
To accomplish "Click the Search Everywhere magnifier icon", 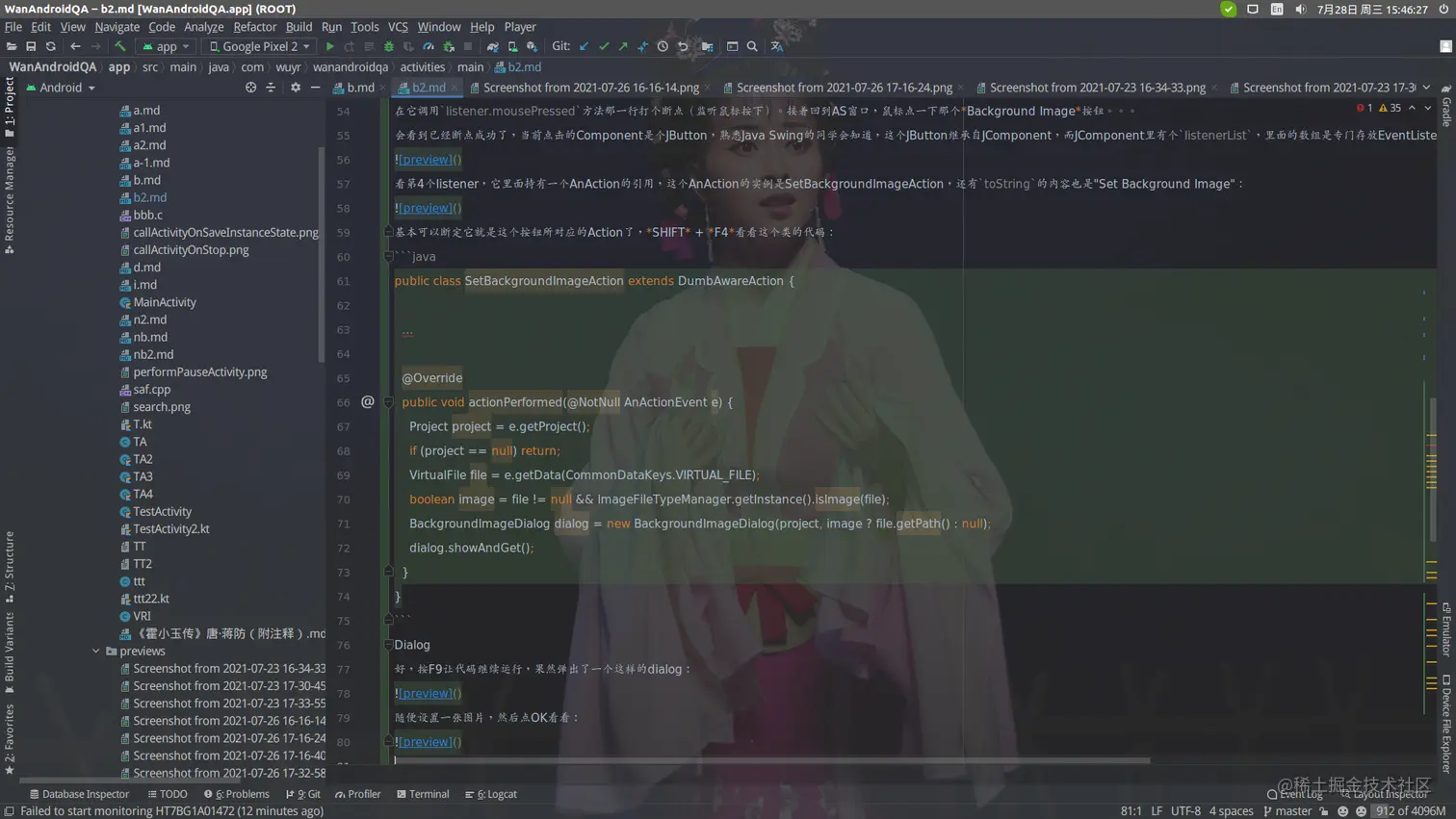I will pyautogui.click(x=752, y=46).
